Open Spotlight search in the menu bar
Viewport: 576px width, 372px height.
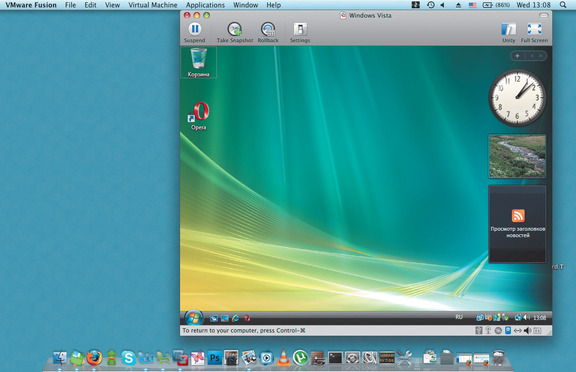tap(563, 5)
